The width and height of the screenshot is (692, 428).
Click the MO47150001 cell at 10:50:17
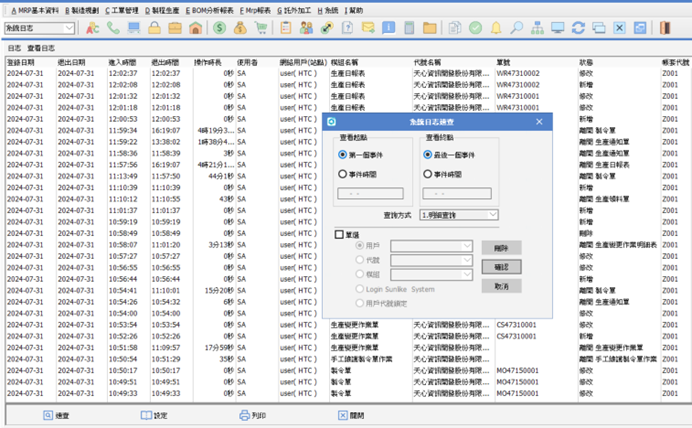click(x=517, y=370)
